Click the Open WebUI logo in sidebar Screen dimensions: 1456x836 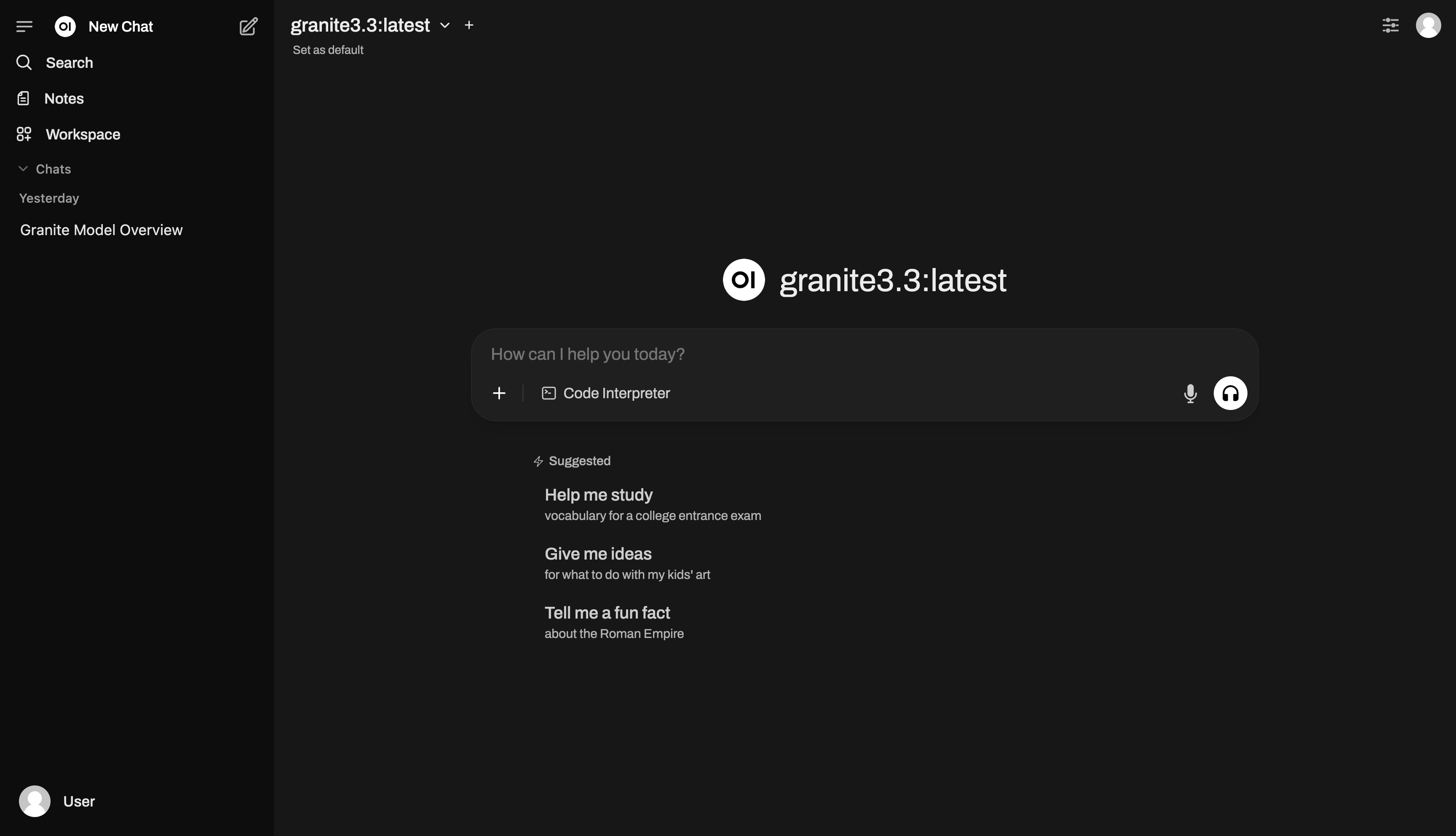point(65,27)
